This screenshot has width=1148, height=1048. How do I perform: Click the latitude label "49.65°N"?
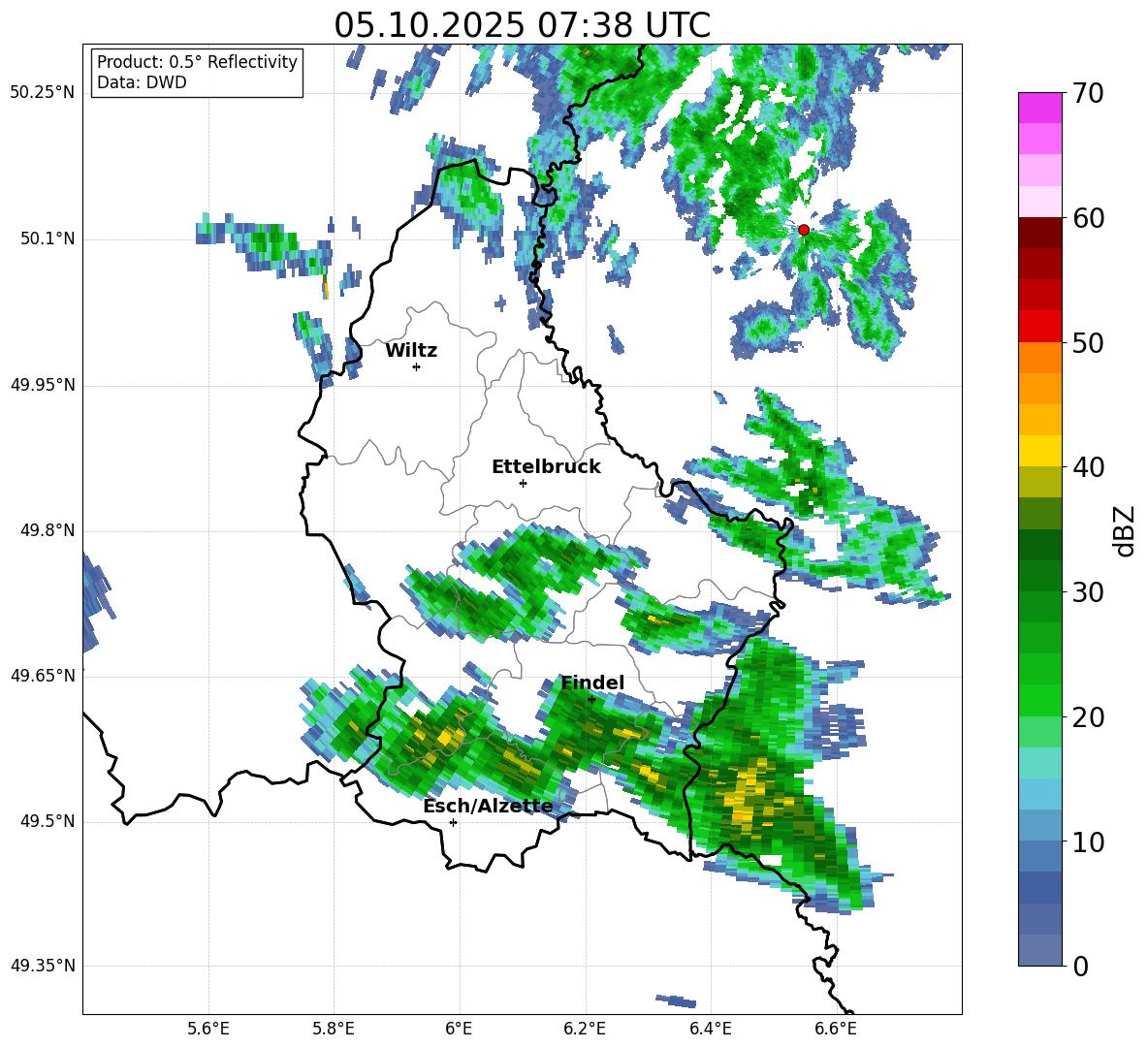[43, 676]
